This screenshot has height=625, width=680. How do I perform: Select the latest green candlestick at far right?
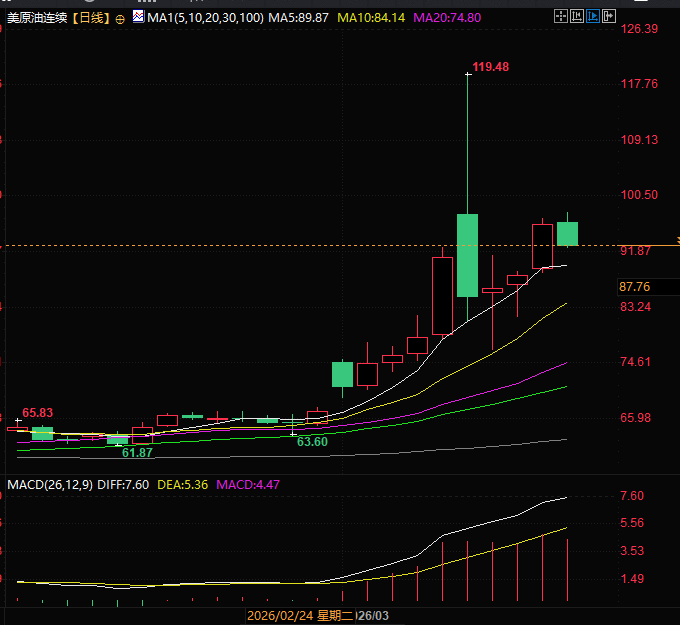(x=567, y=234)
